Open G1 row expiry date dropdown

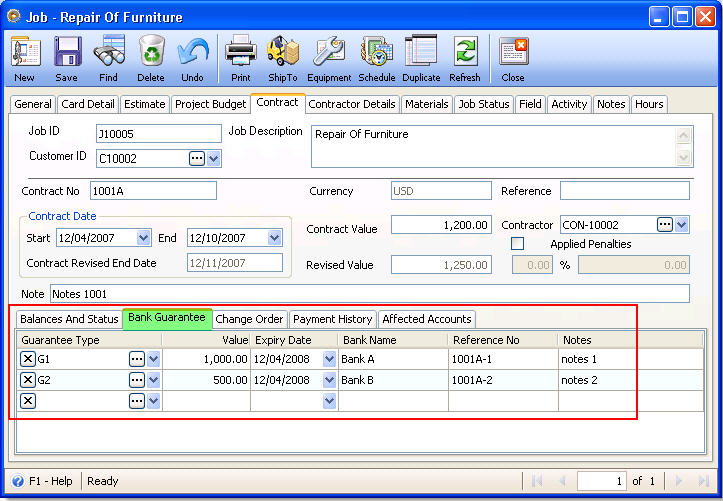329,359
